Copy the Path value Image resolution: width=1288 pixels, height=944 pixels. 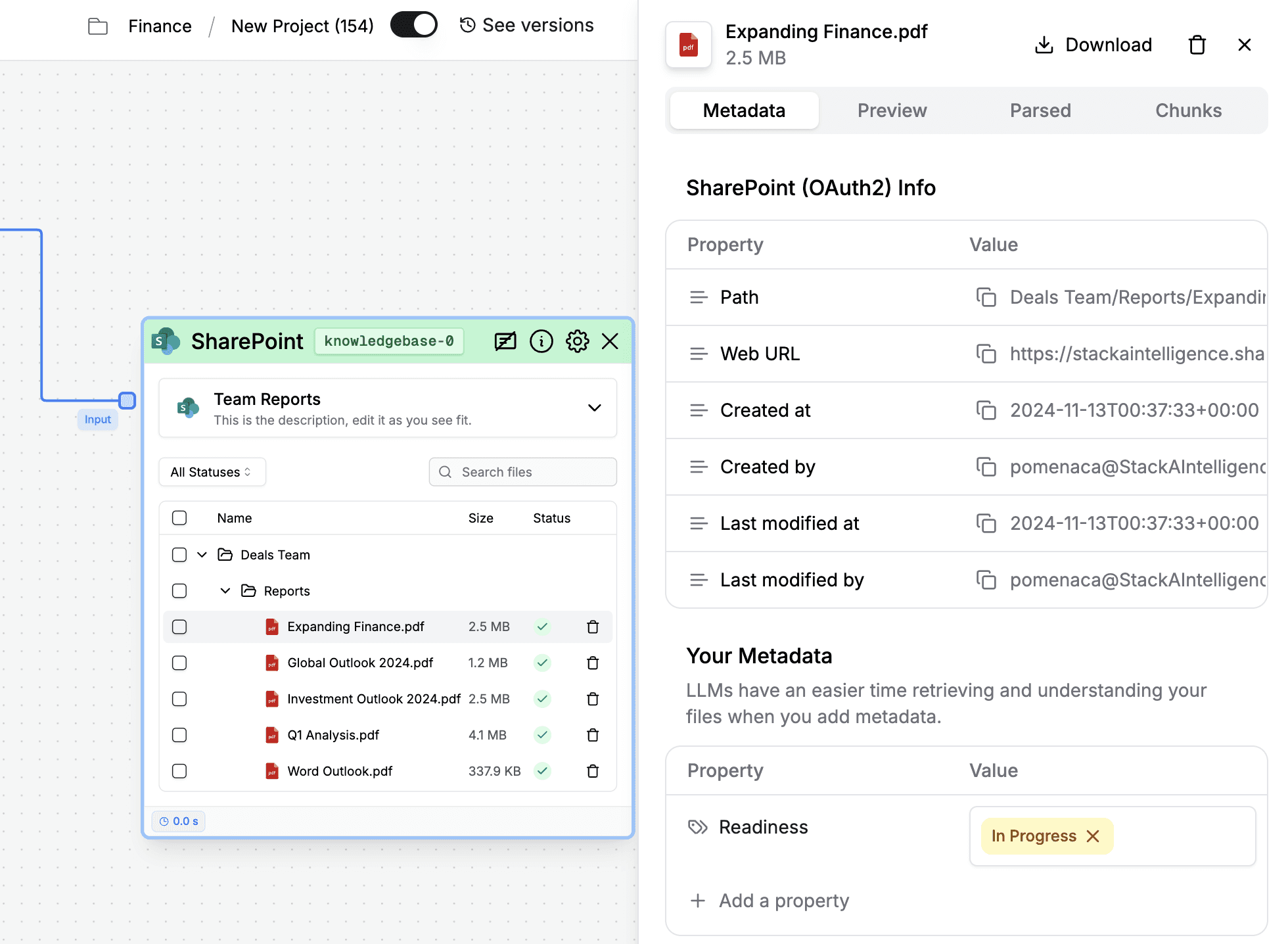tap(986, 297)
